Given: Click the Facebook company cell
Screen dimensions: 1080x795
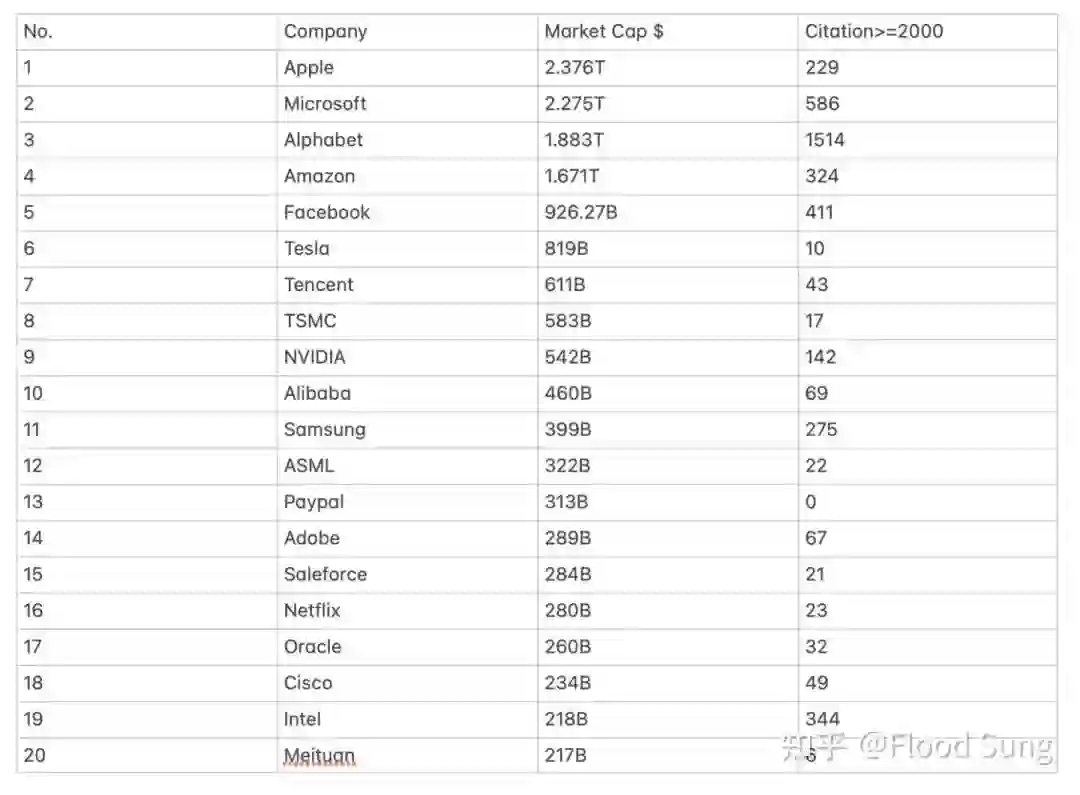Looking at the screenshot, I should tap(326, 212).
